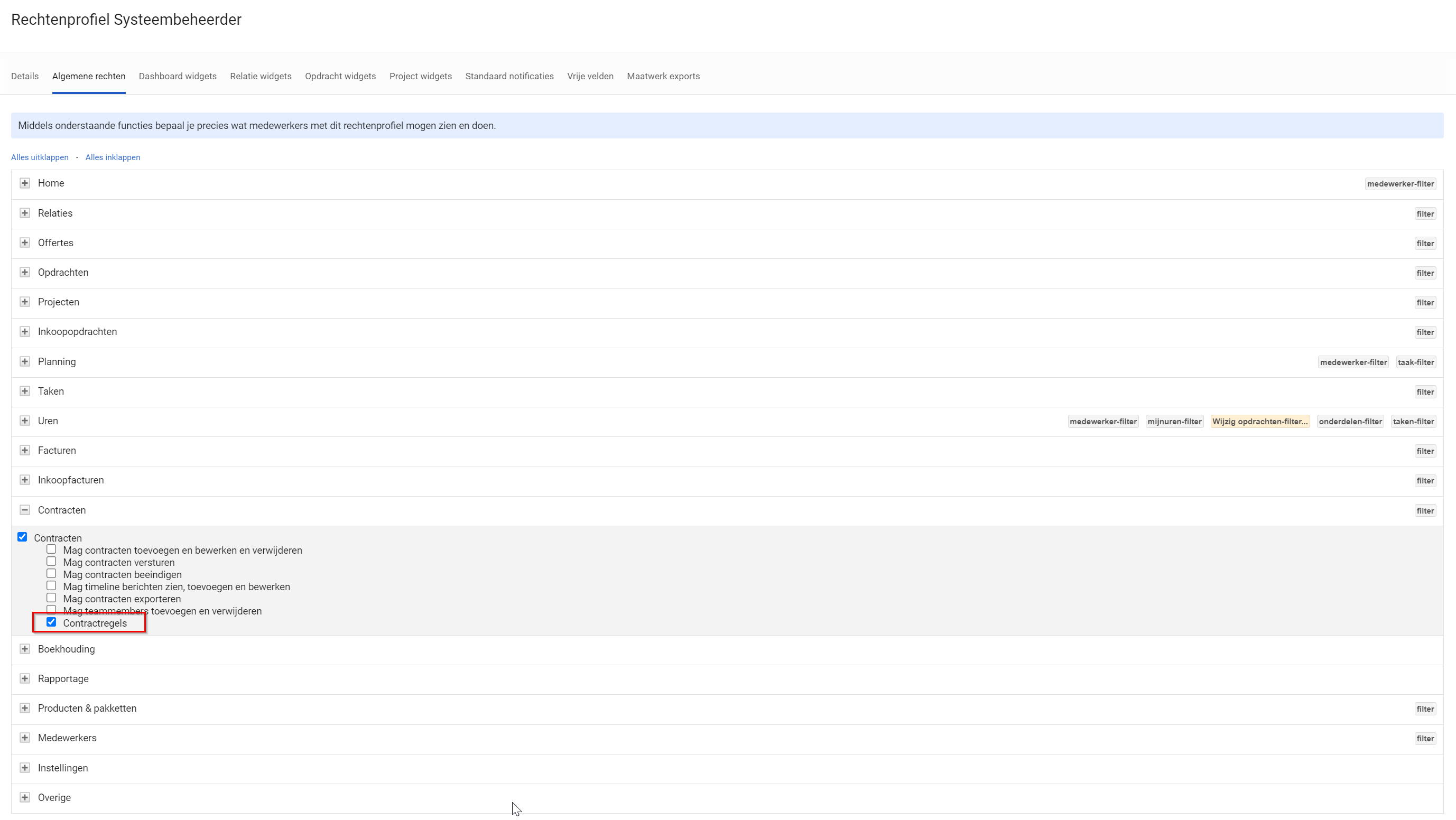Open filter on Offertes row
The image size is (1456, 820).
(x=1425, y=244)
